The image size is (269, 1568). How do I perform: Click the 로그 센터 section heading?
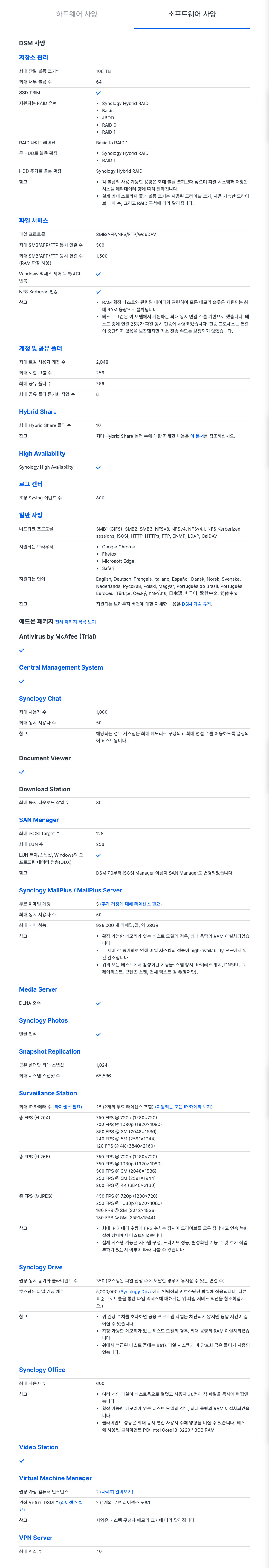[x=30, y=484]
